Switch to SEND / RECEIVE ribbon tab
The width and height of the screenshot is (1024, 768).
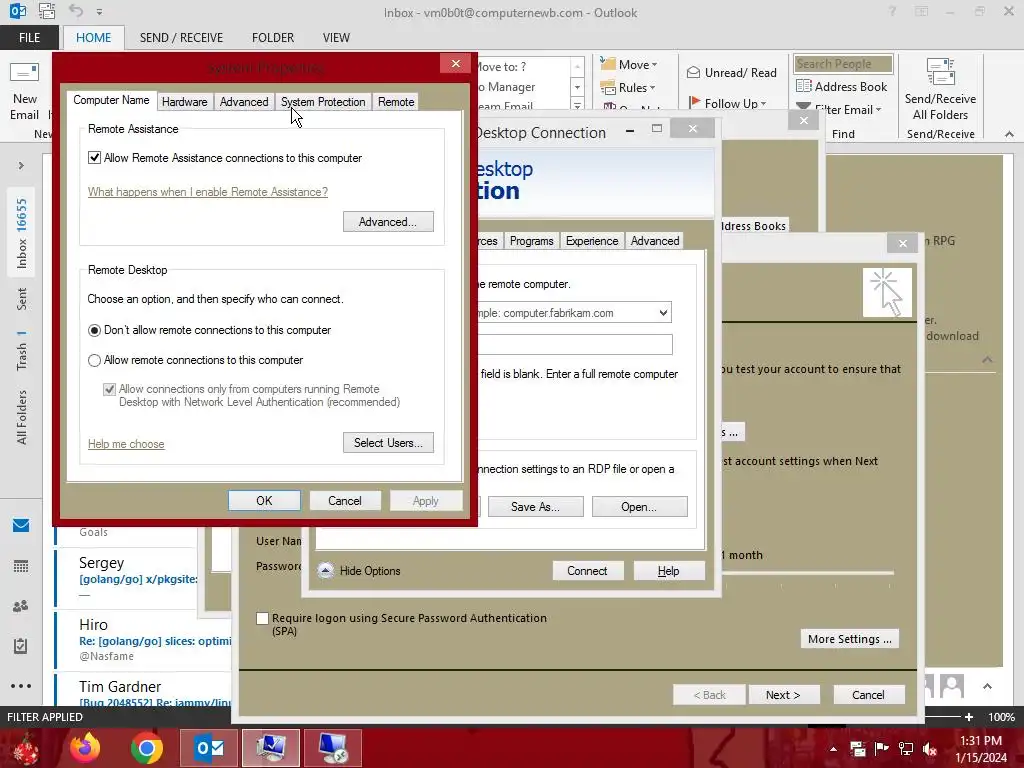click(x=181, y=37)
